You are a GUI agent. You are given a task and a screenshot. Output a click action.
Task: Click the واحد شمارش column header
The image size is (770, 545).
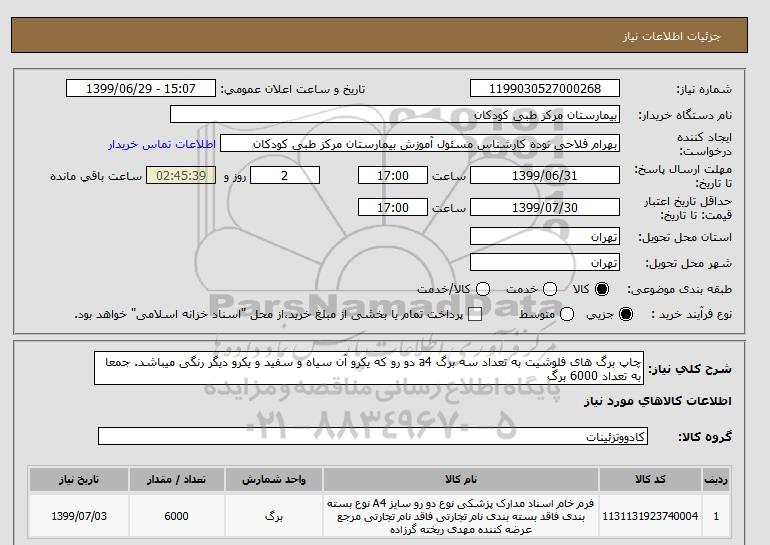274,479
